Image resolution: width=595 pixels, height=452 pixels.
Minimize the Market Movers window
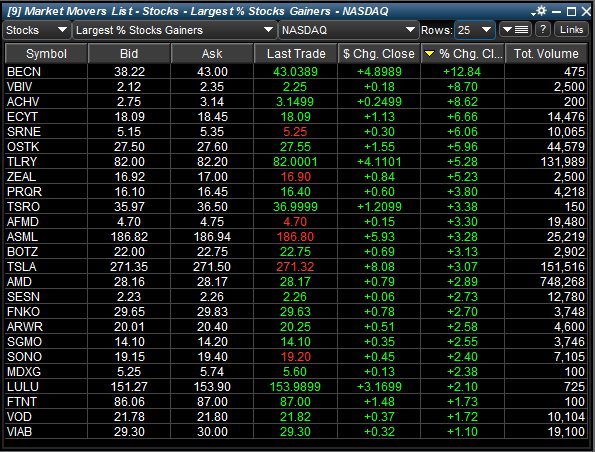point(556,12)
